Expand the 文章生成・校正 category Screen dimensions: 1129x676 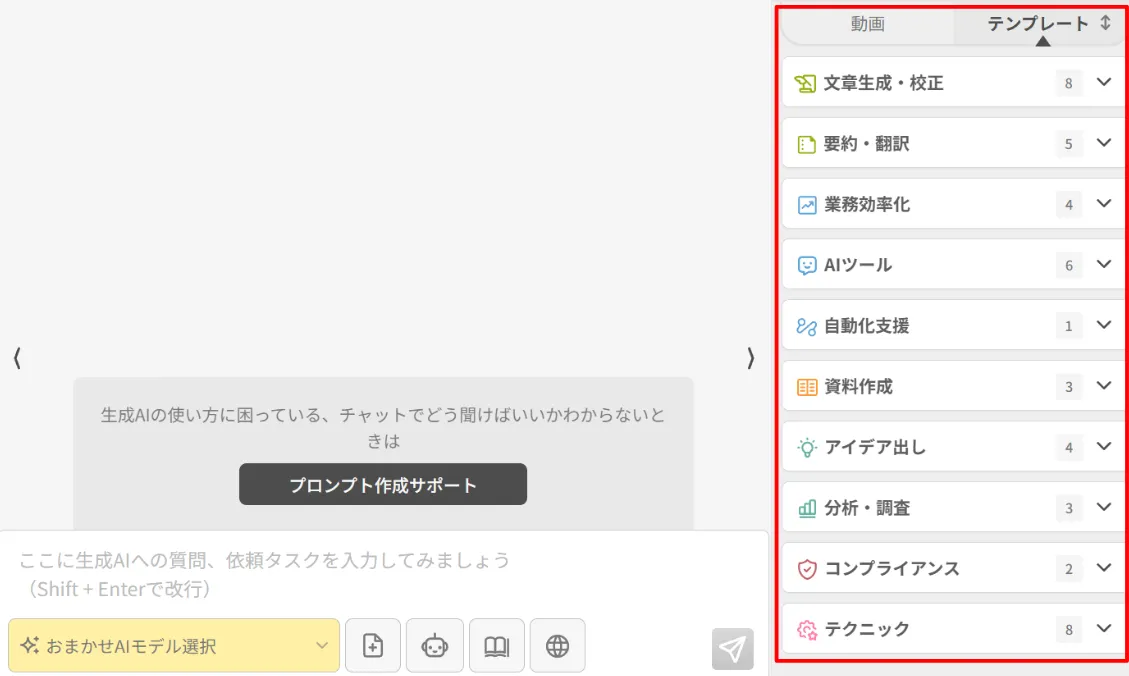(x=1103, y=83)
